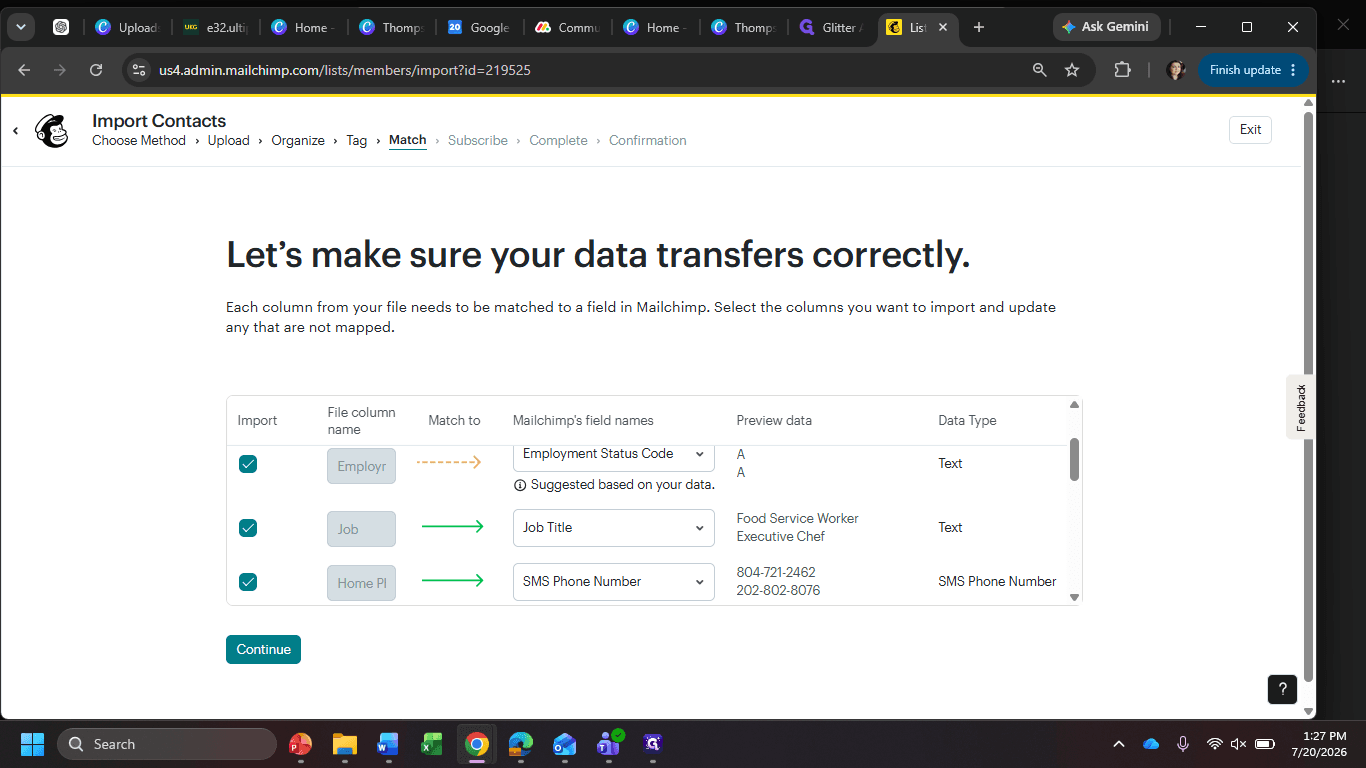Open Microsoft Teams from the taskbar

(x=609, y=744)
